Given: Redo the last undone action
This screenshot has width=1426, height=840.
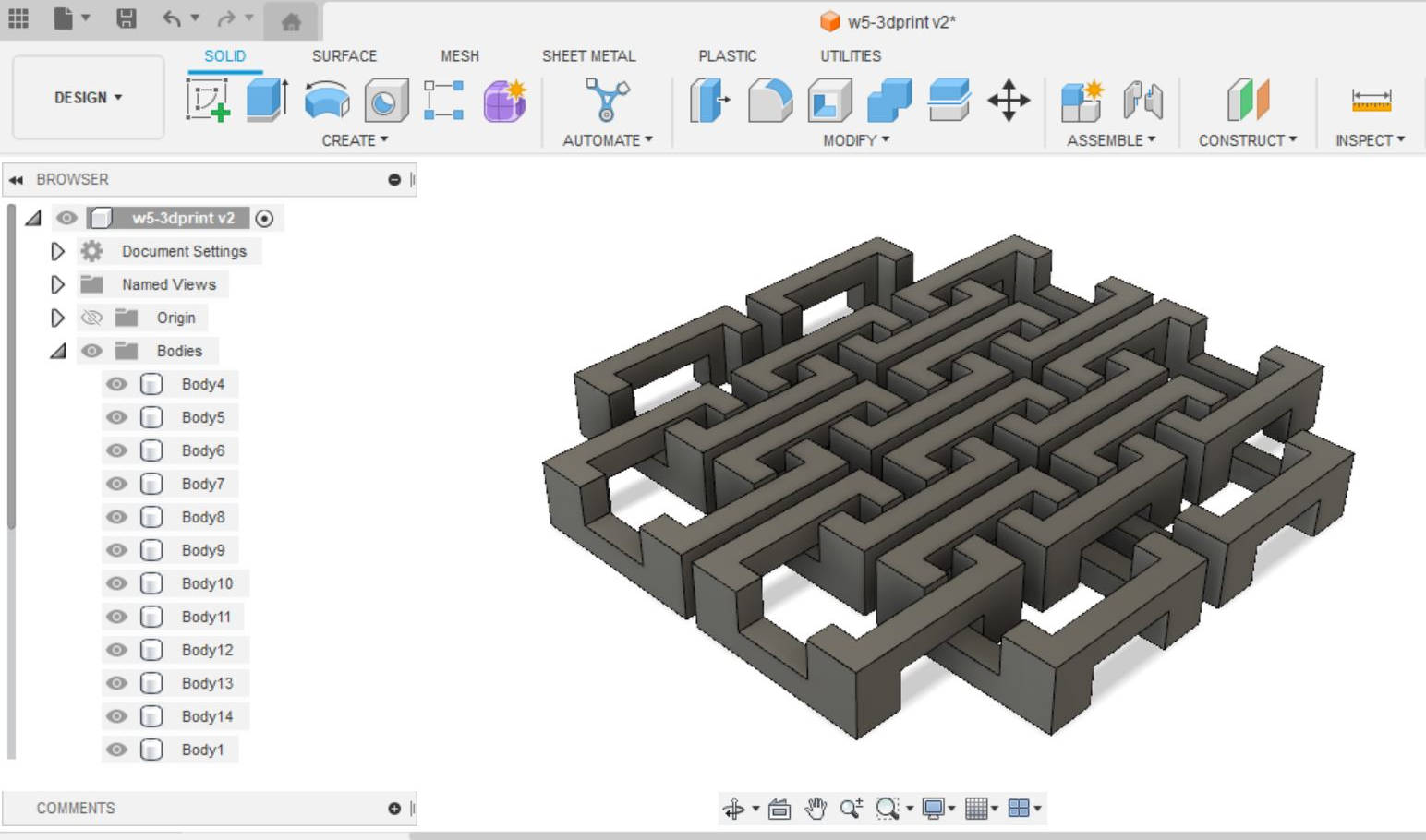Looking at the screenshot, I should coord(226,18).
